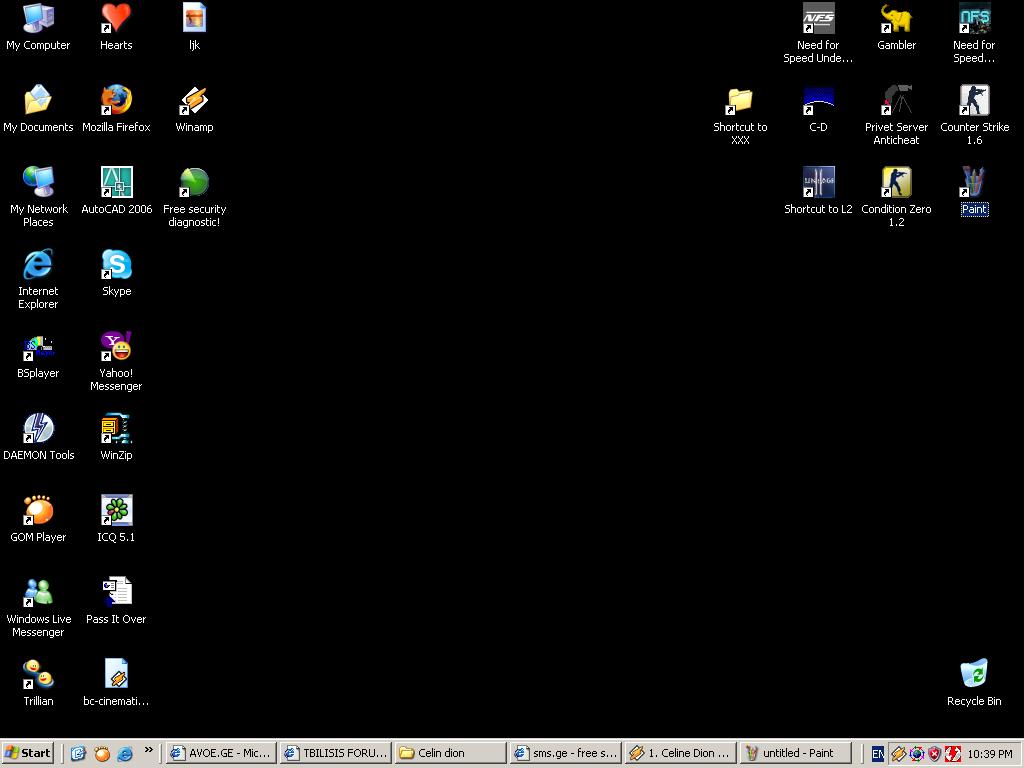Select the Winamp desktop shortcut

point(194,101)
